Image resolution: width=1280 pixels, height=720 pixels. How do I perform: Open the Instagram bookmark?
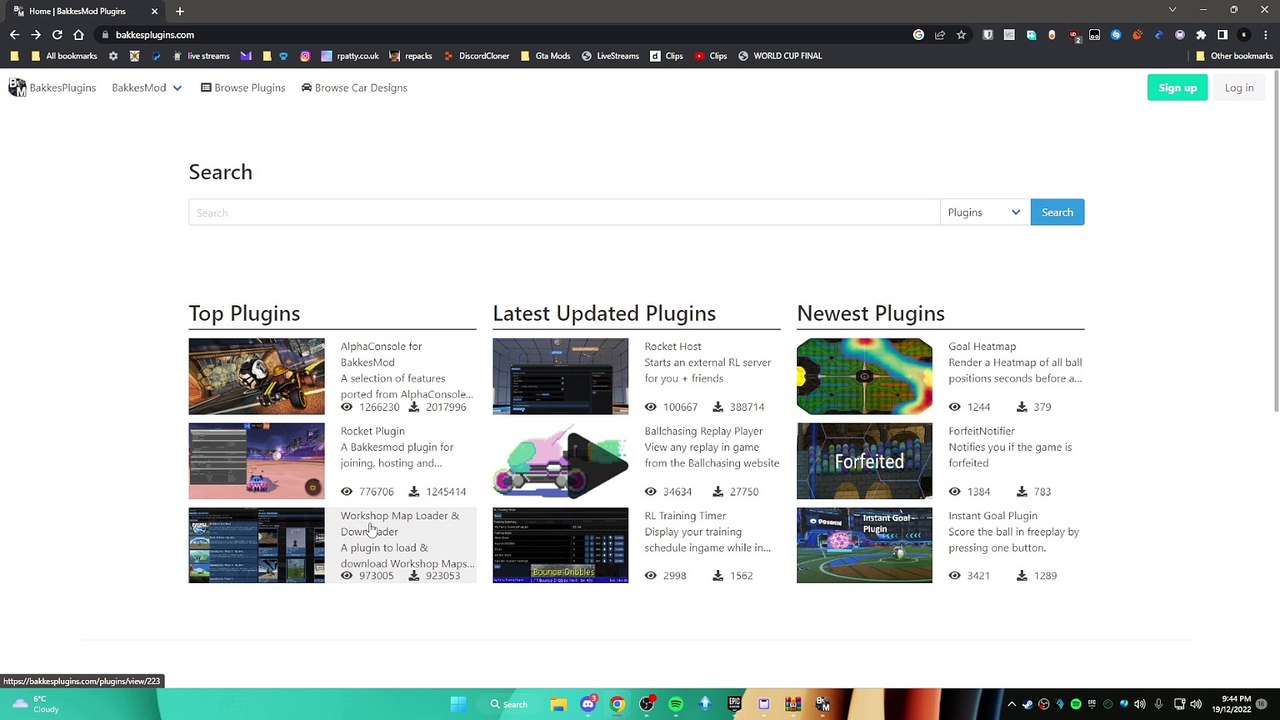(305, 56)
